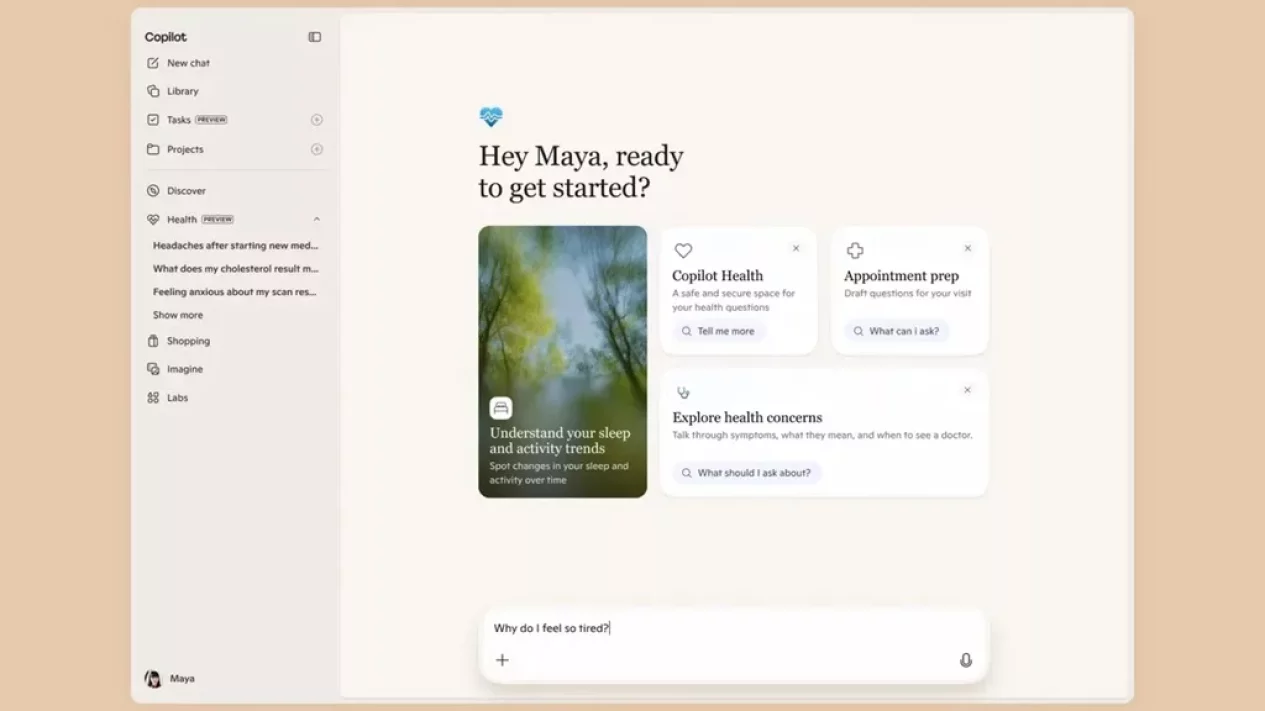Image resolution: width=1265 pixels, height=711 pixels.
Task: Click the Copilot Health card title
Action: 717,276
